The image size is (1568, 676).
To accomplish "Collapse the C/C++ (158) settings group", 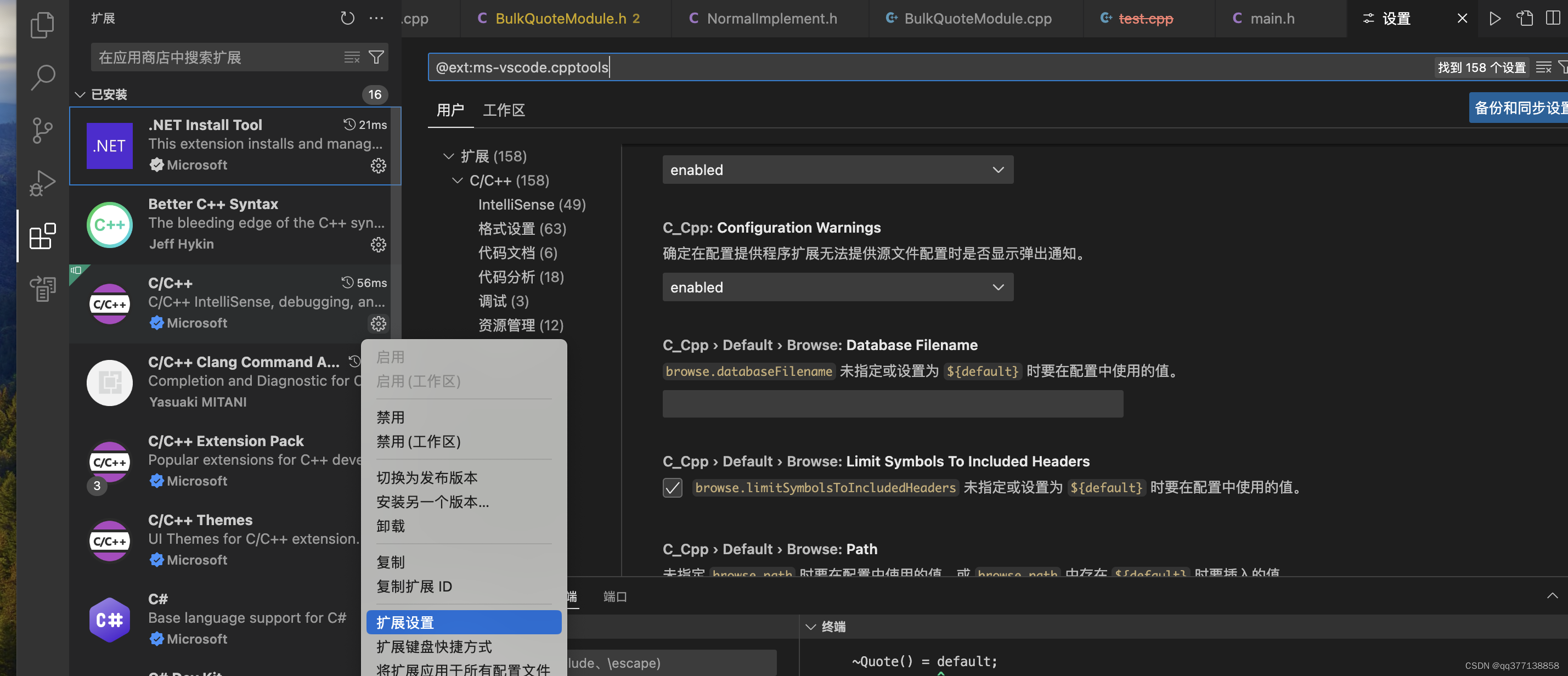I will (457, 181).
